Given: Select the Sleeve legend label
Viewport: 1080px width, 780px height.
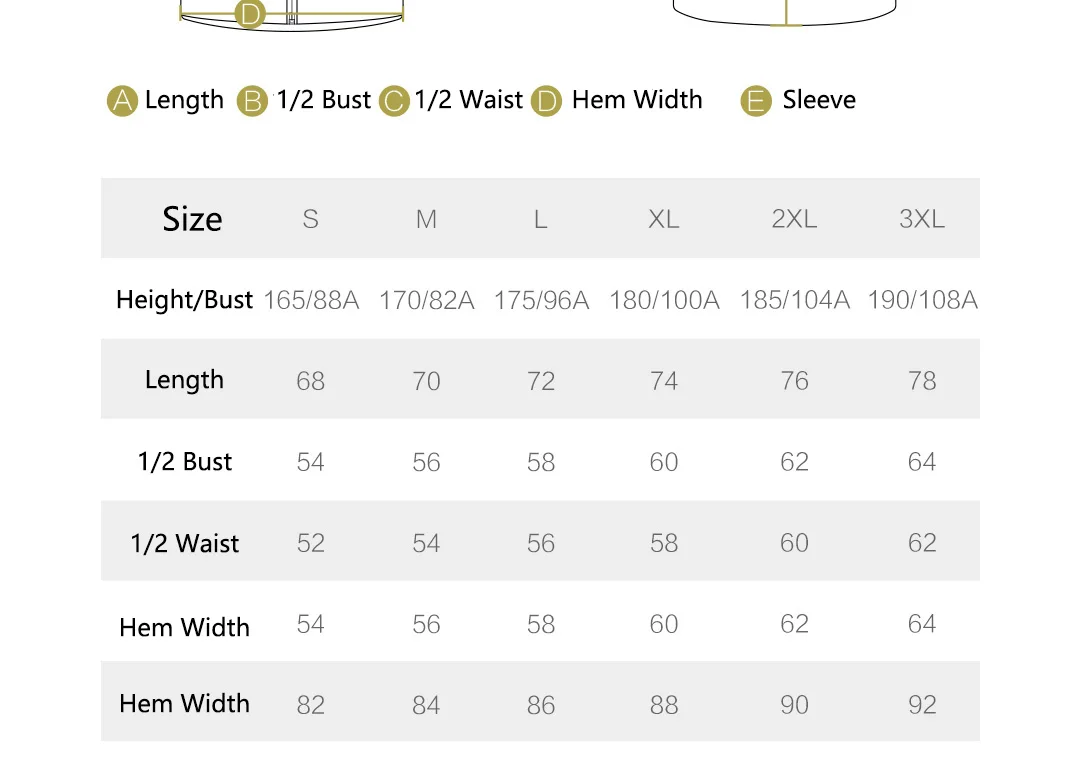Looking at the screenshot, I should (x=819, y=100).
